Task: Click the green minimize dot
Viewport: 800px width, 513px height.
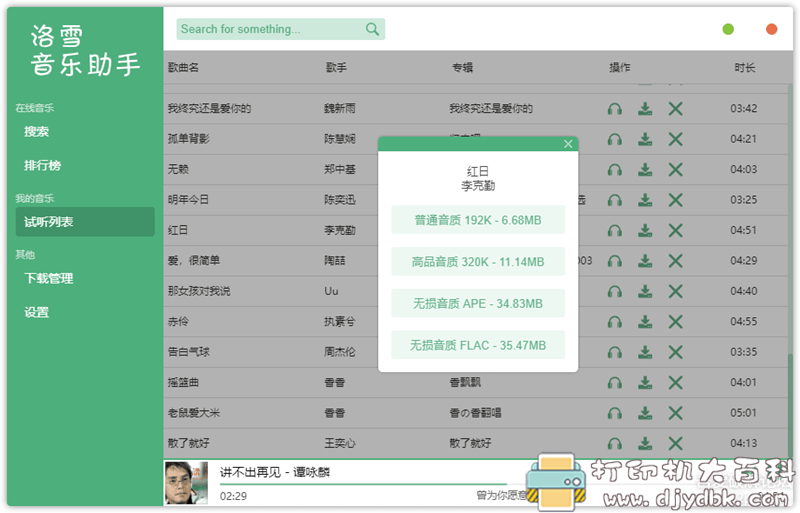Action: pos(728,29)
